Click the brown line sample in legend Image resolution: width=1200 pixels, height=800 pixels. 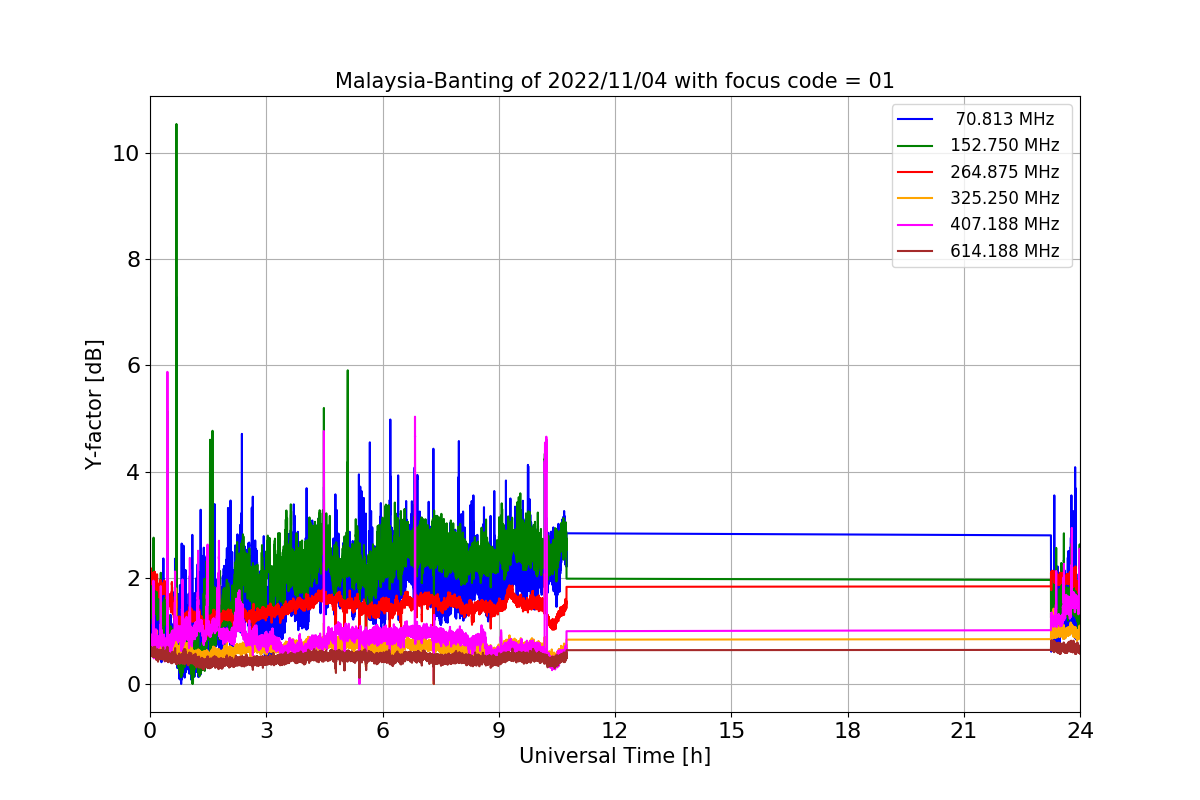tap(915, 251)
